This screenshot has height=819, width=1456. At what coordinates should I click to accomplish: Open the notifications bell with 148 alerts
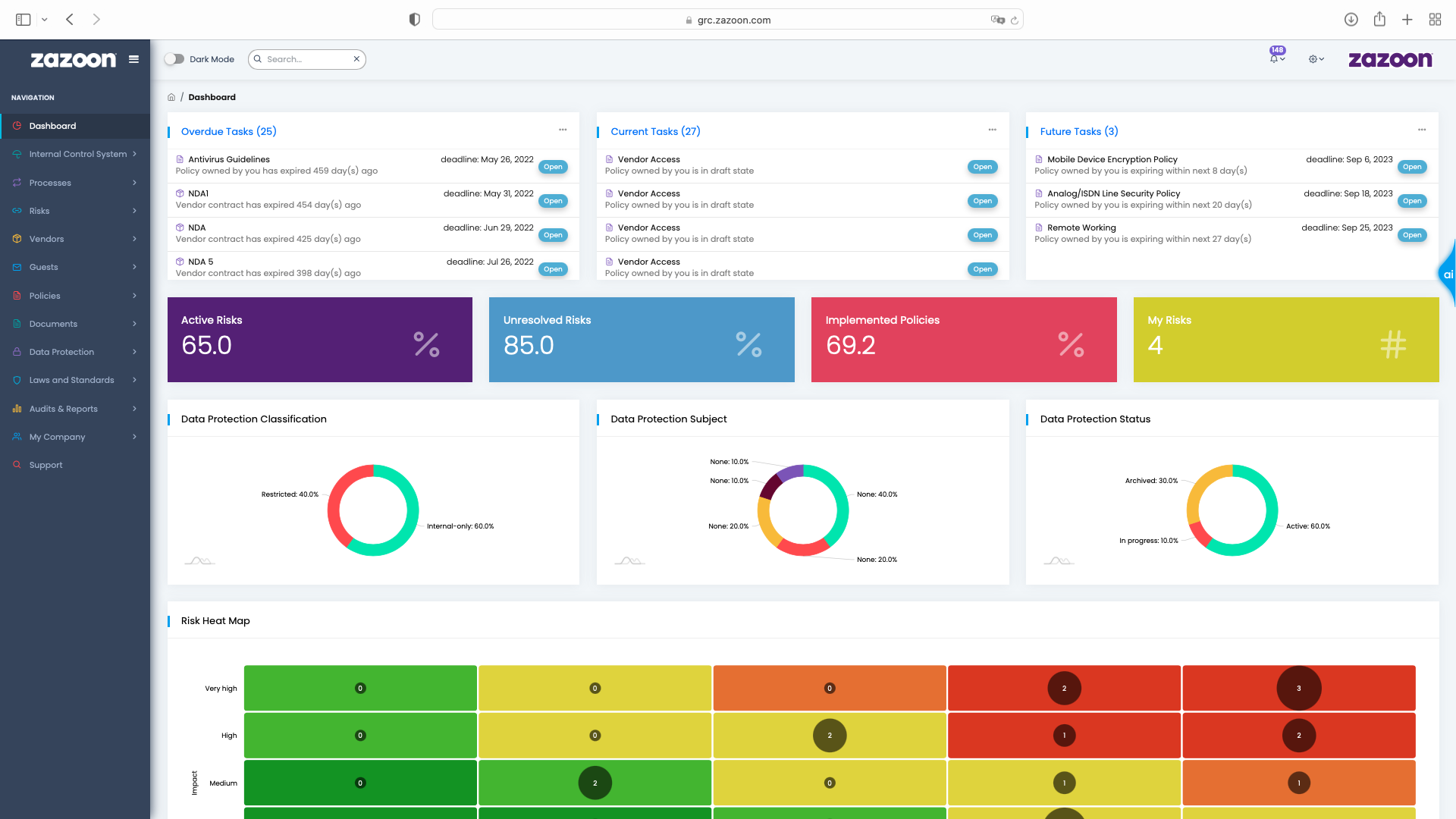pyautogui.click(x=1274, y=59)
